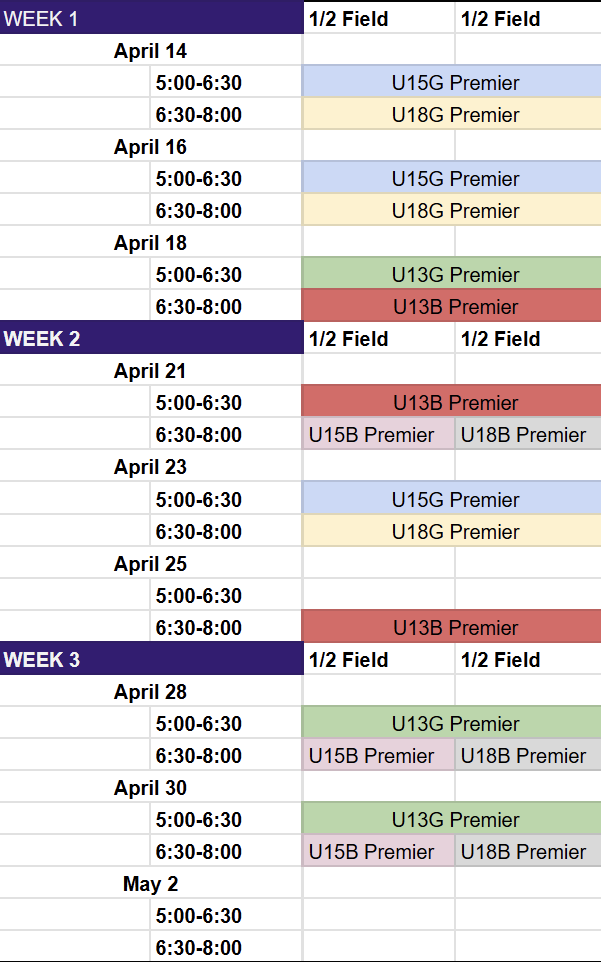Select the April 25 date cell

(150, 564)
